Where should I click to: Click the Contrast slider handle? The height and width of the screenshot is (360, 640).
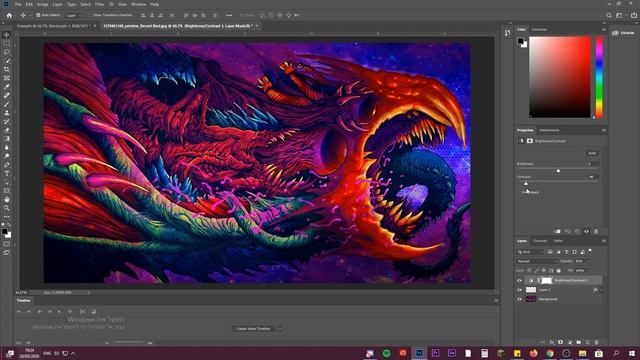[526, 183]
